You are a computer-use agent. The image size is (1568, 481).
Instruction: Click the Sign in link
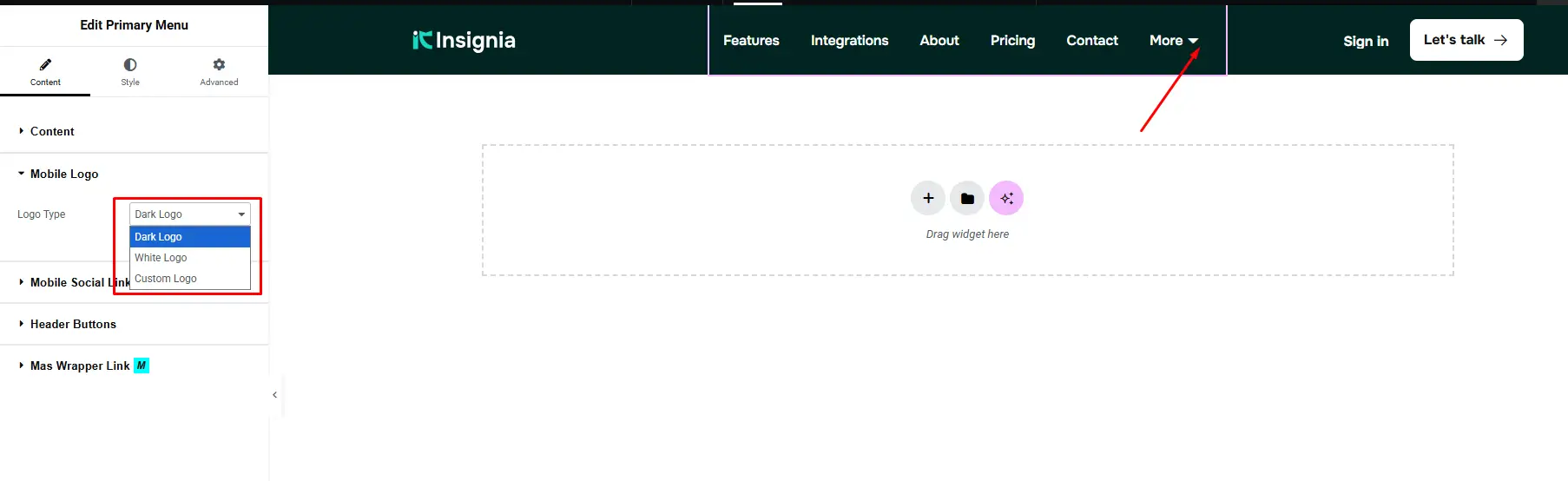(1366, 41)
